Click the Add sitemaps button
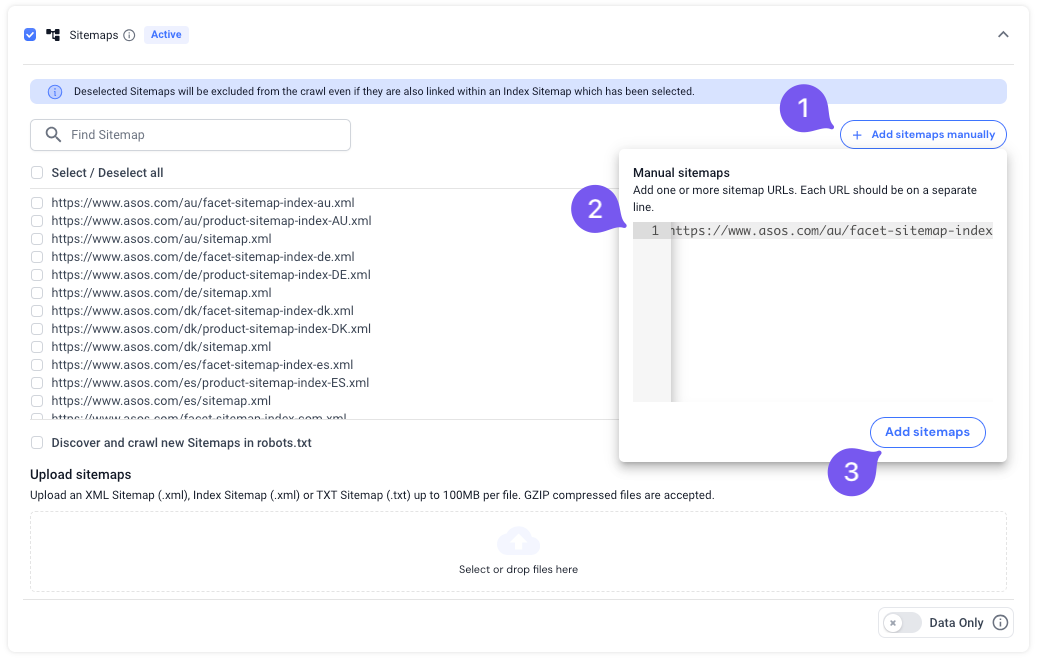1042x661 pixels. click(x=927, y=432)
